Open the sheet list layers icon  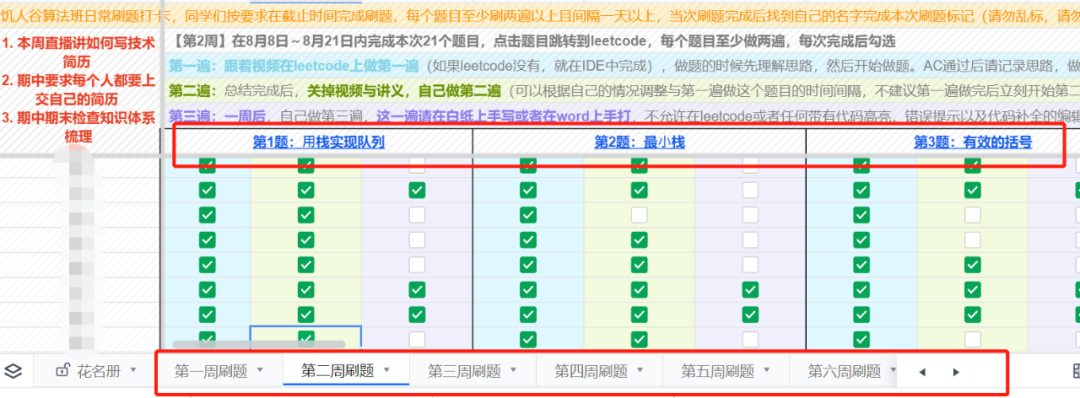pyautogui.click(x=13, y=371)
